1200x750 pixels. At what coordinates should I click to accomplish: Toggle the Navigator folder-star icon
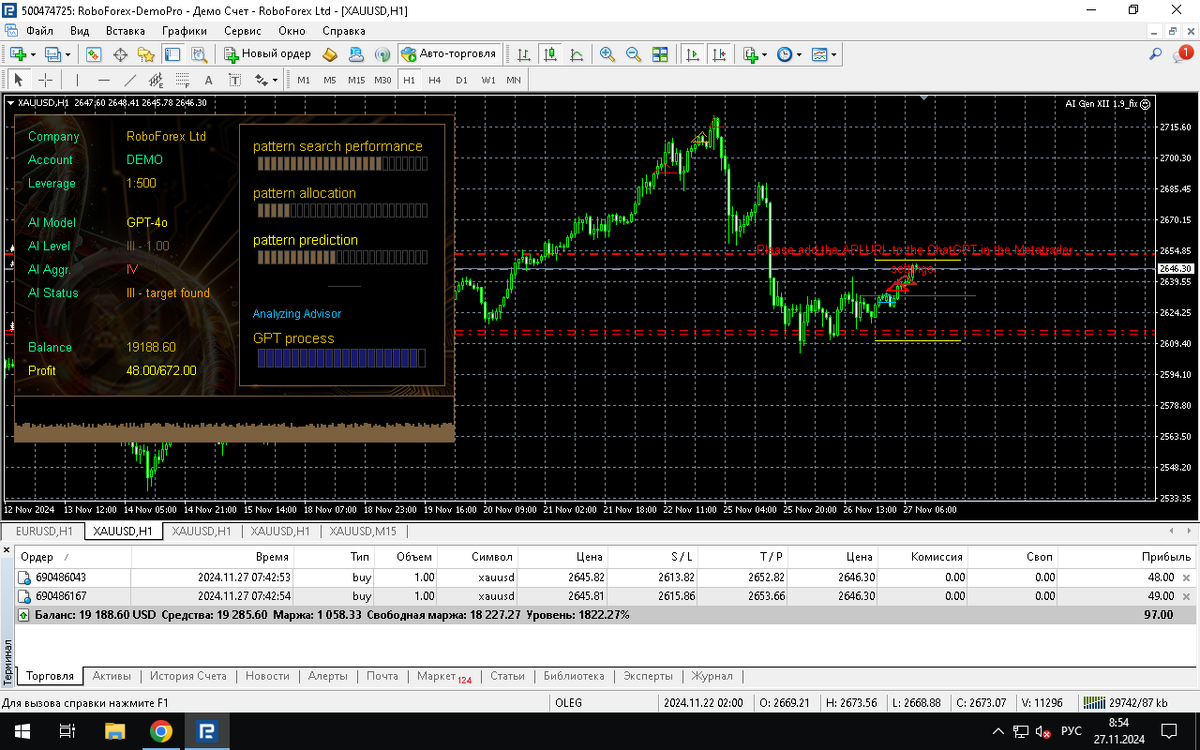tap(146, 54)
